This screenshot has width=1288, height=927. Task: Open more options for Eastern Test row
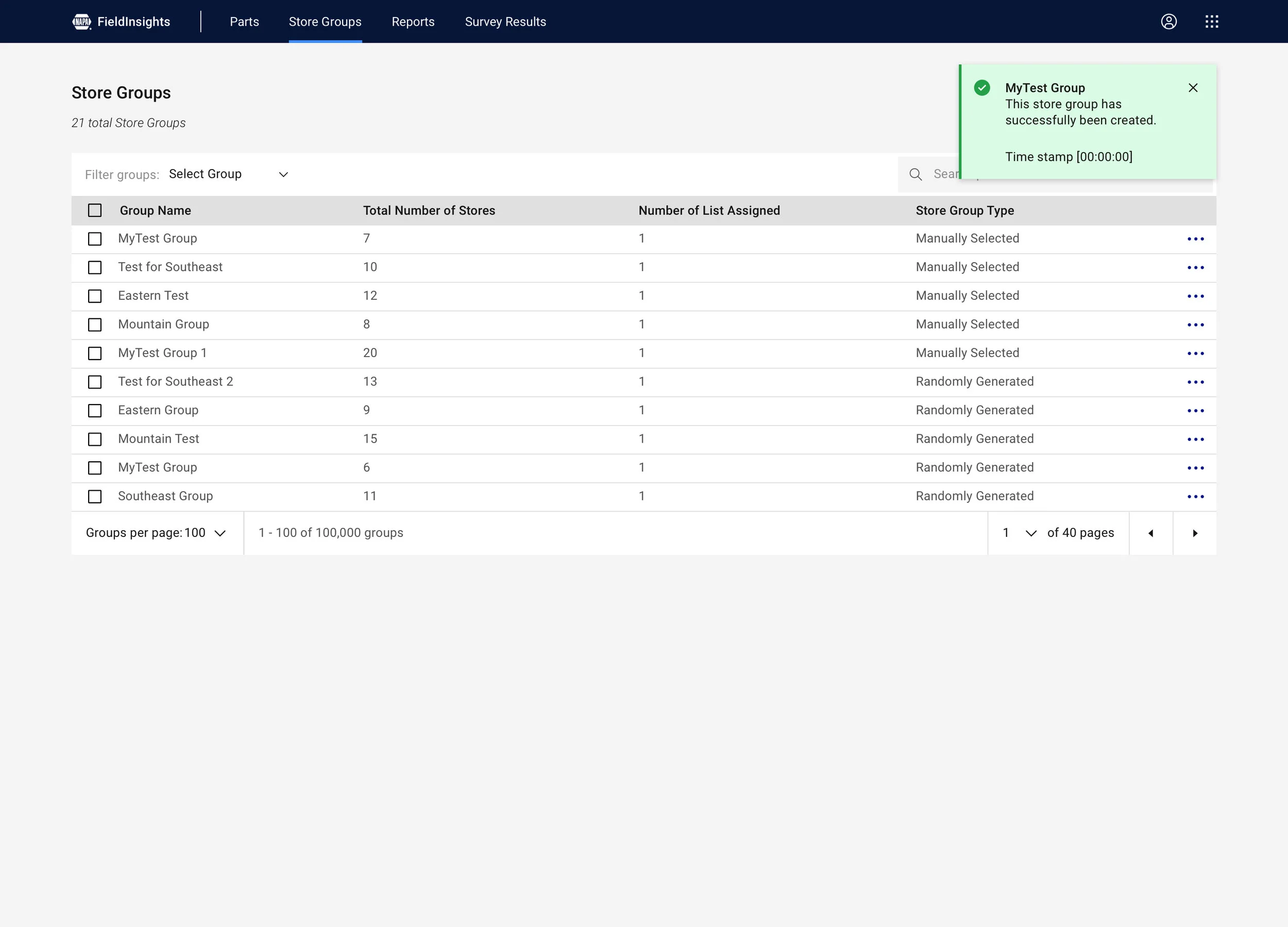point(1195,296)
